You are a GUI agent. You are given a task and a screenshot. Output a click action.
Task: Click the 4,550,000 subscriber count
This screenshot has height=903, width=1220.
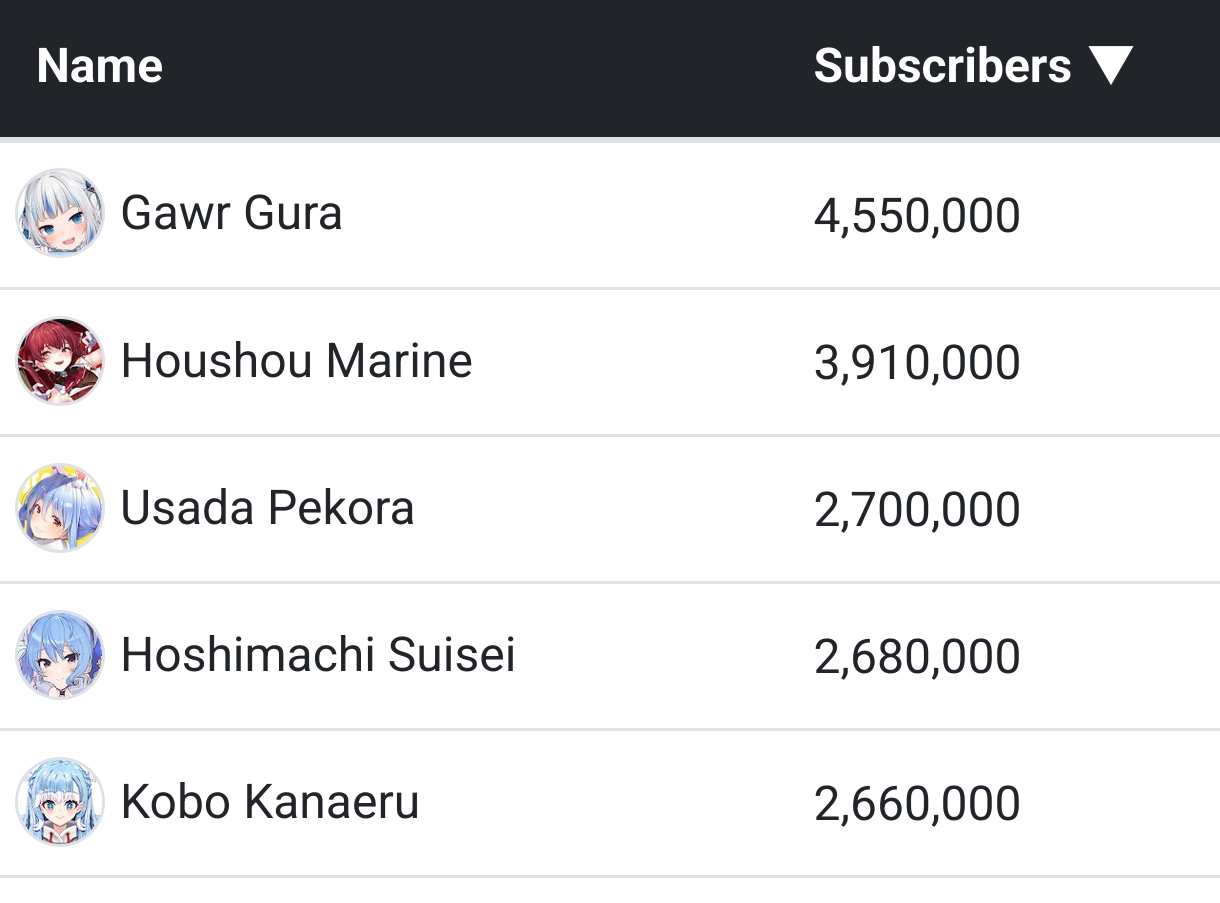coord(917,216)
